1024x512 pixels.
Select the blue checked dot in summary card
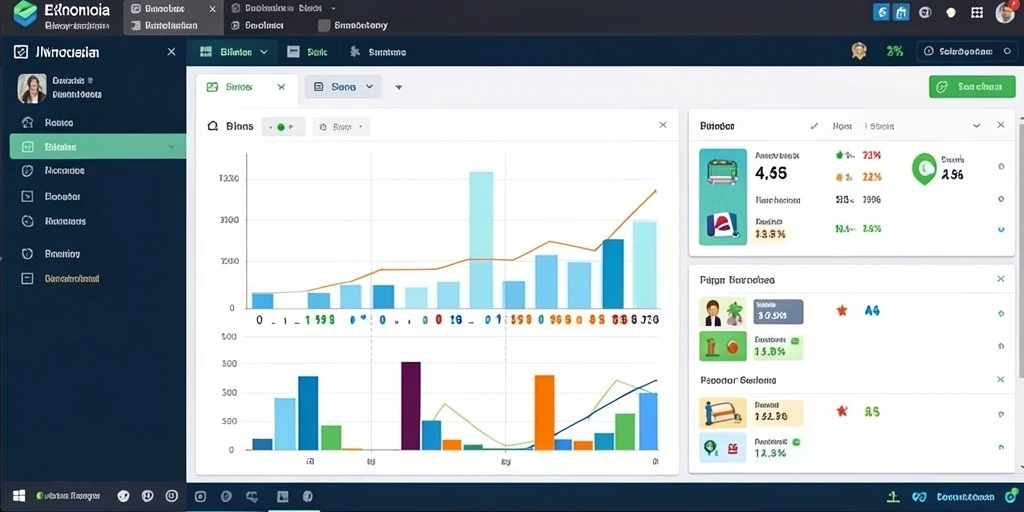click(1001, 229)
